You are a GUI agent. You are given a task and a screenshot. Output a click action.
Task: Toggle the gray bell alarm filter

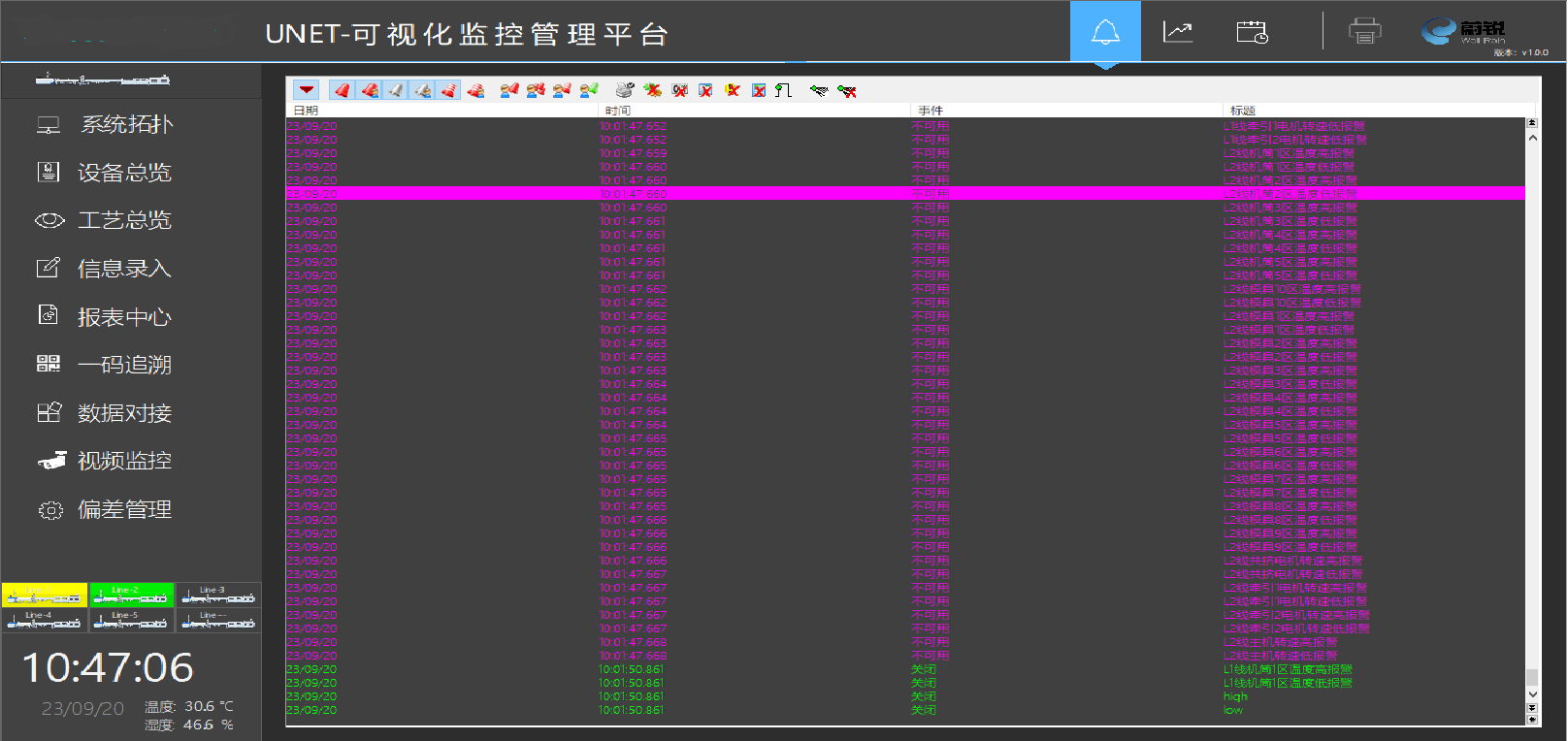[x=396, y=90]
